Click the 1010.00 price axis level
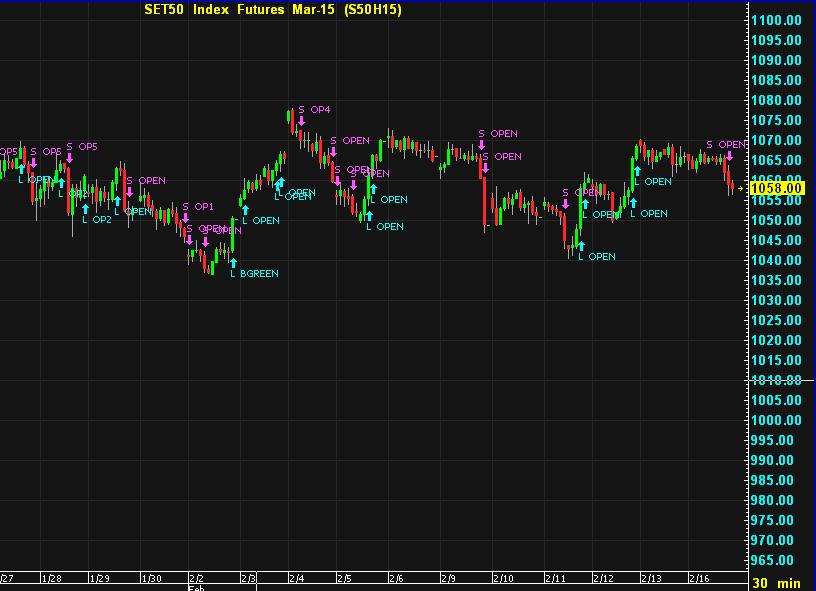The width and height of the screenshot is (816, 591). tap(777, 380)
